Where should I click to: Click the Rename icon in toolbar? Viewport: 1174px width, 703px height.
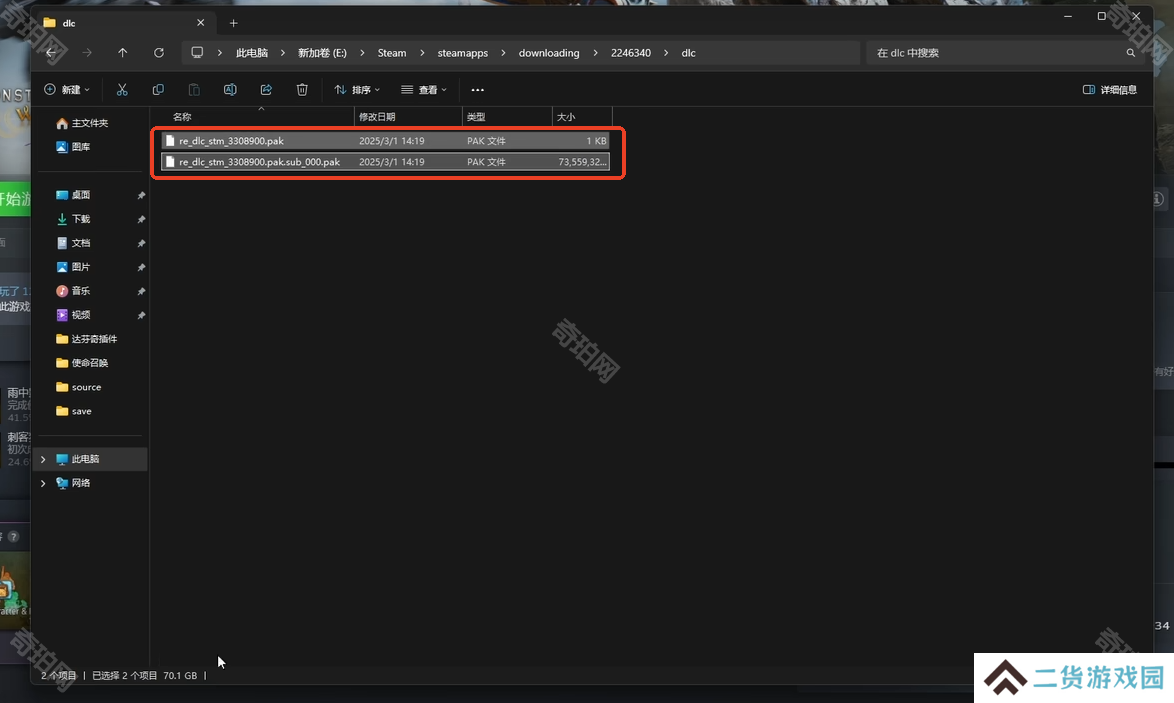(230, 90)
